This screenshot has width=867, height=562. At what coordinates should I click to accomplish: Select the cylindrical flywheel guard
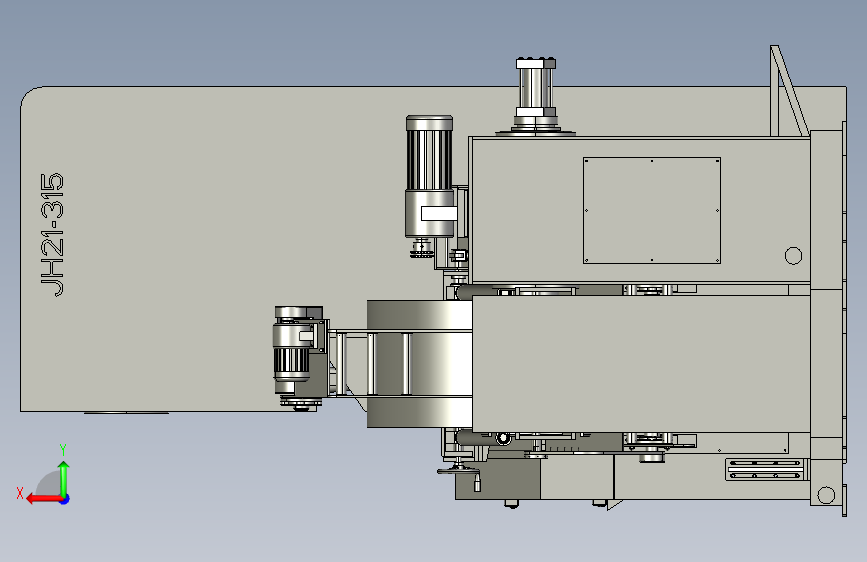tap(420, 364)
